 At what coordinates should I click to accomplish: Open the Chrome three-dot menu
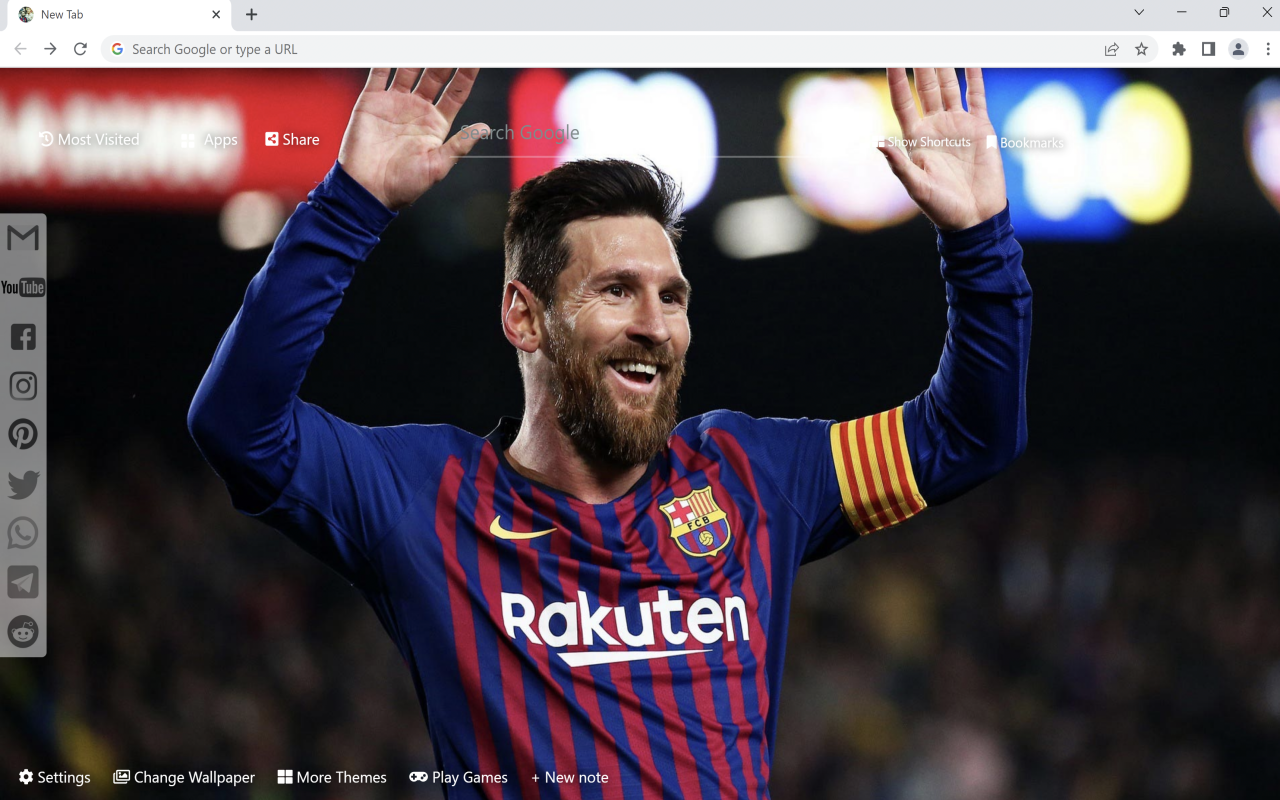pos(1268,49)
